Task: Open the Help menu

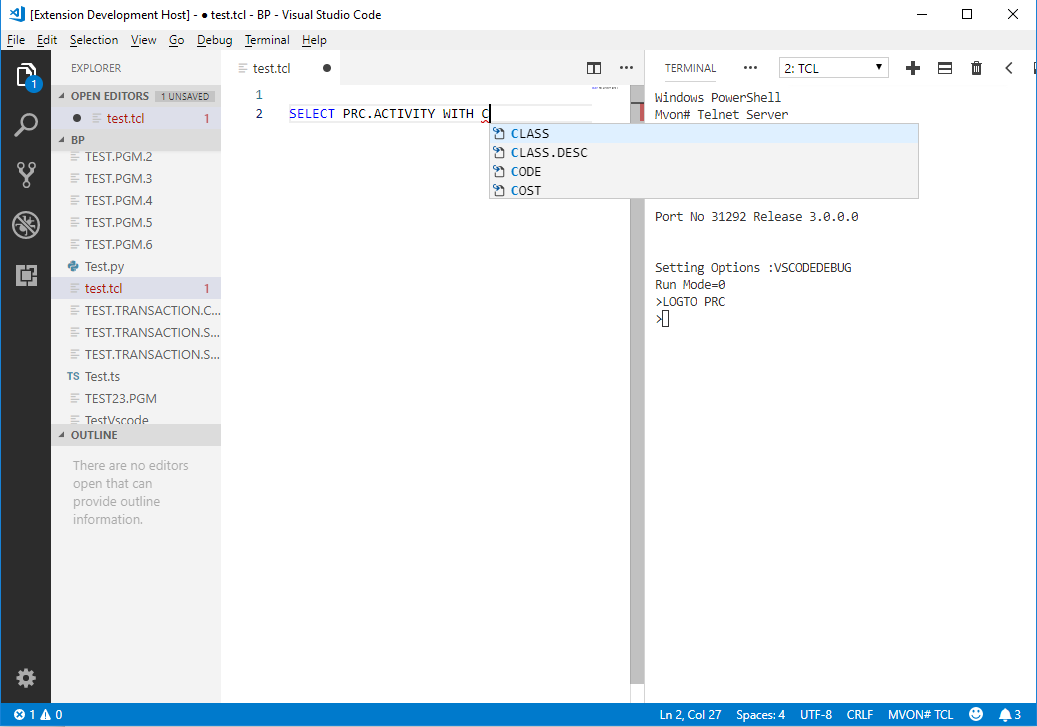Action: 314,40
